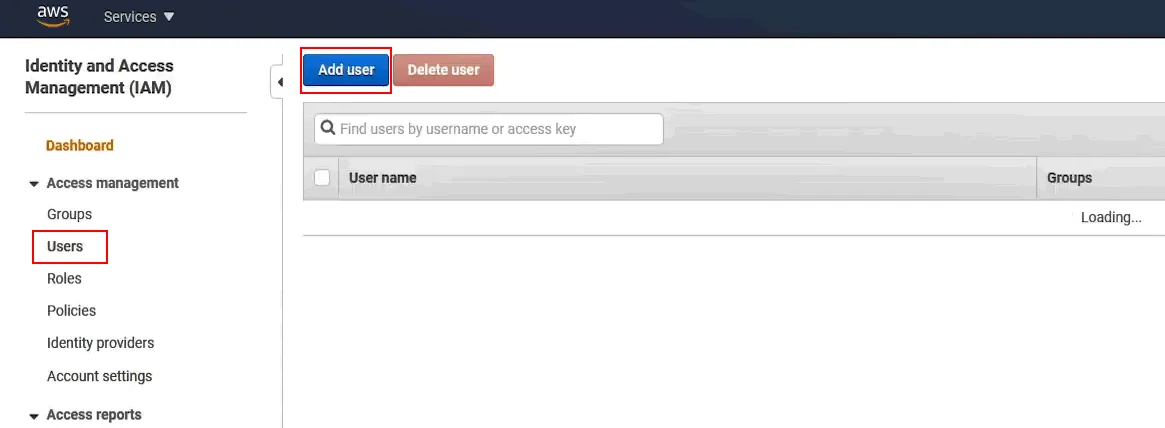Open Groups in sidebar
This screenshot has height=428, width=1165.
(69, 214)
